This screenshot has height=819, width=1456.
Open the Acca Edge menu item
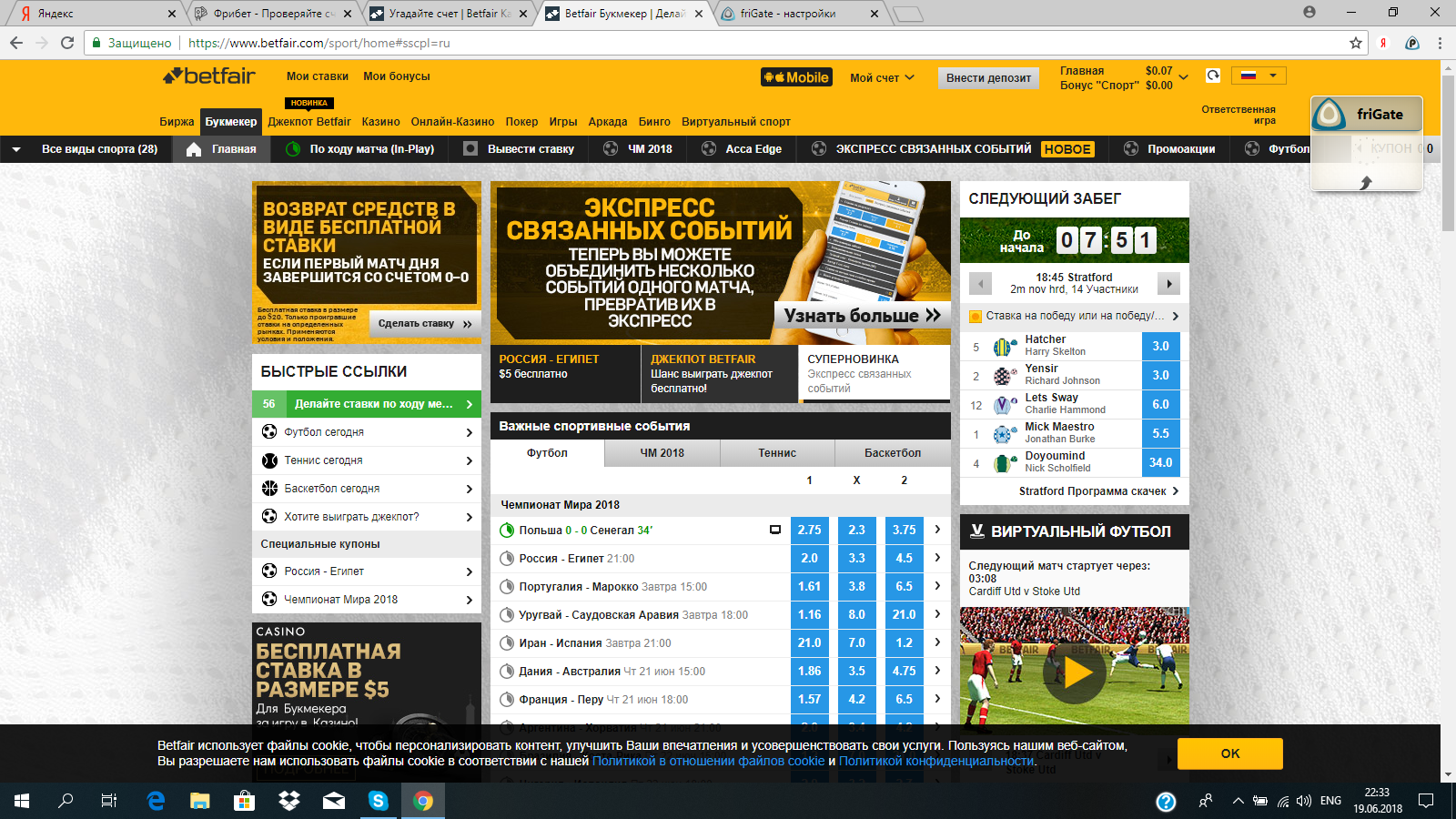coord(742,149)
